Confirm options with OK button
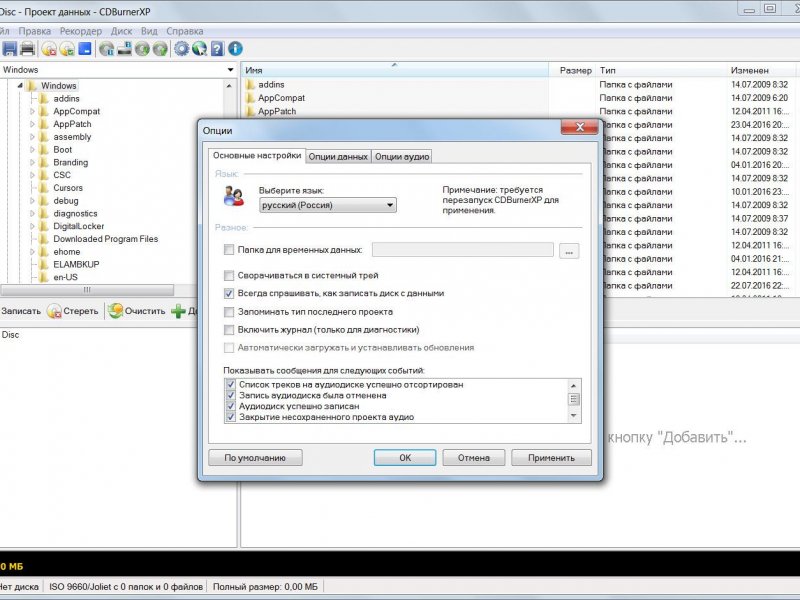Image resolution: width=800 pixels, height=600 pixels. [x=405, y=458]
